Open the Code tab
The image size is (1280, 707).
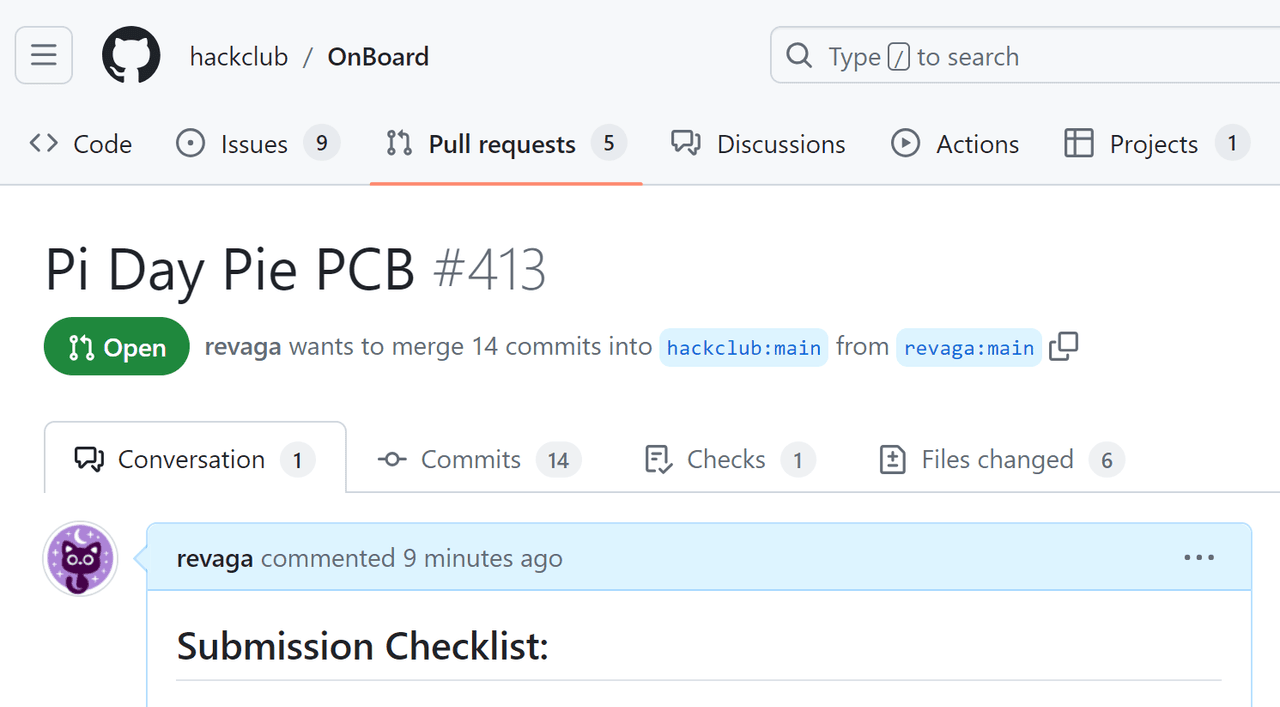pyautogui.click(x=81, y=144)
